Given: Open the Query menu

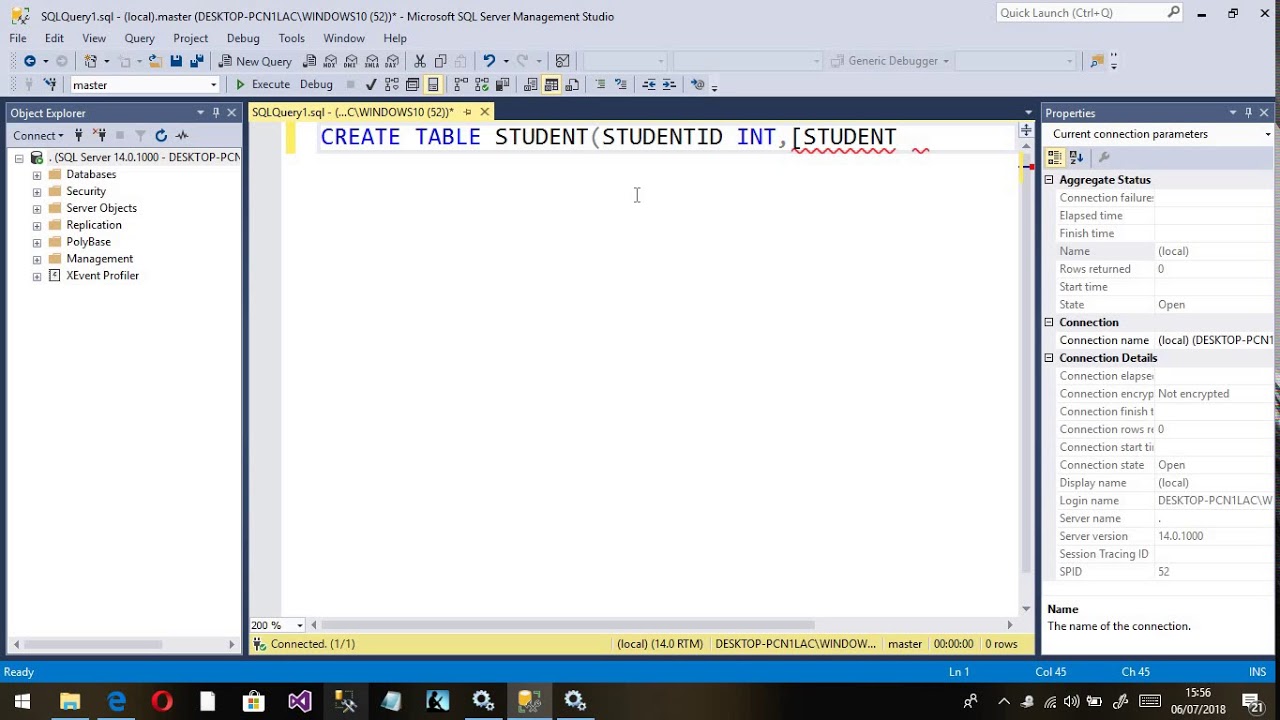Looking at the screenshot, I should pos(139,38).
